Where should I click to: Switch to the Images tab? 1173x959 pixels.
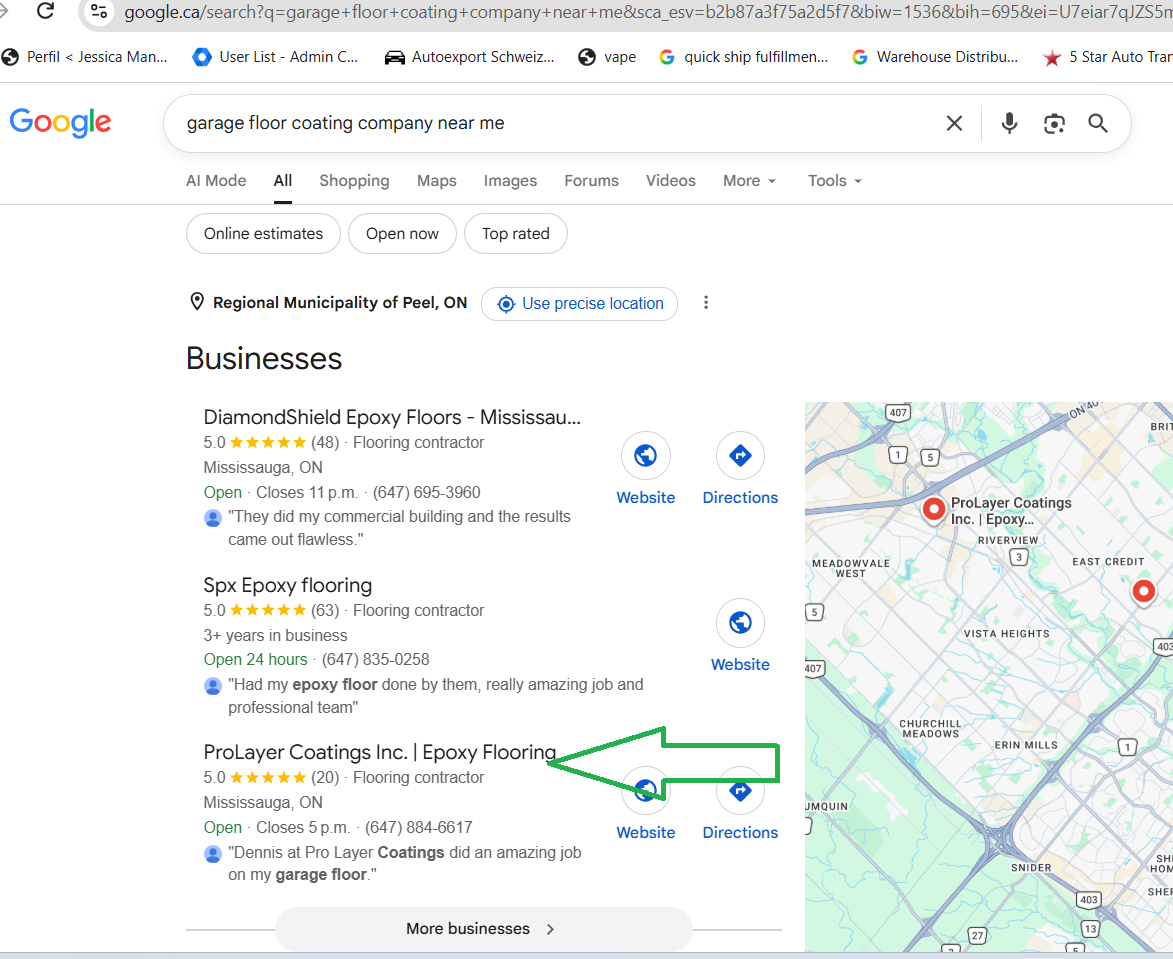[x=510, y=180]
